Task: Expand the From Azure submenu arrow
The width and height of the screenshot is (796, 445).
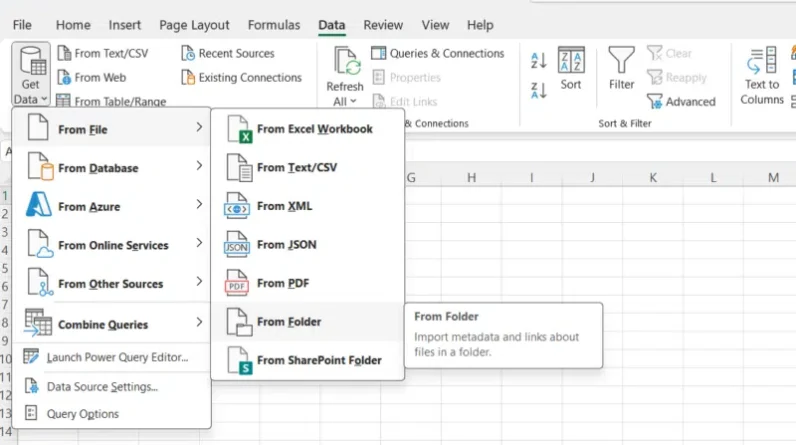Action: click(199, 204)
